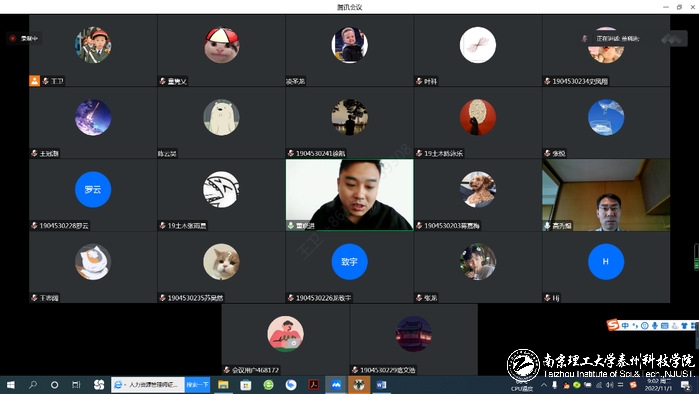Screen dimensions: 699x394
Task: Click the taskbar clock showing 2022/11/1
Action: coord(658,385)
